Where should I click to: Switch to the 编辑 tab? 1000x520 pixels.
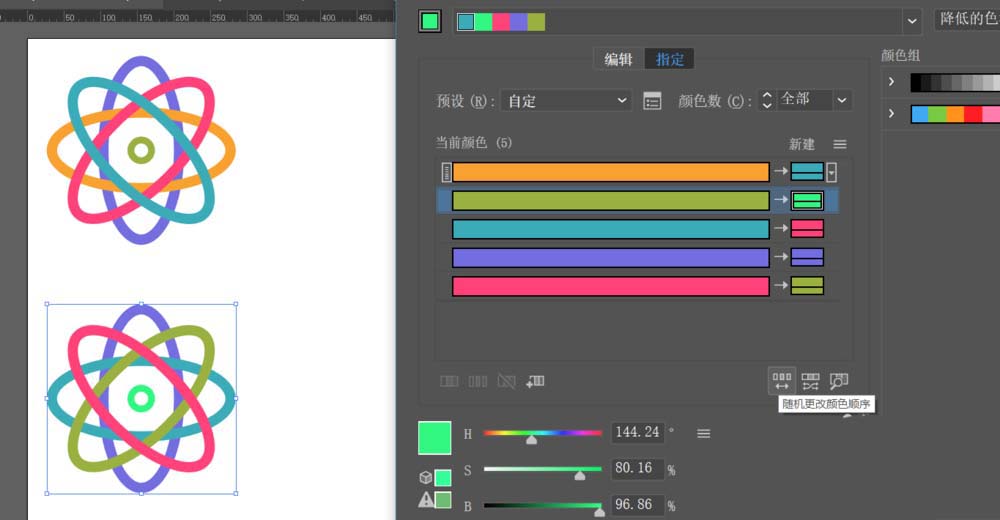click(x=618, y=59)
